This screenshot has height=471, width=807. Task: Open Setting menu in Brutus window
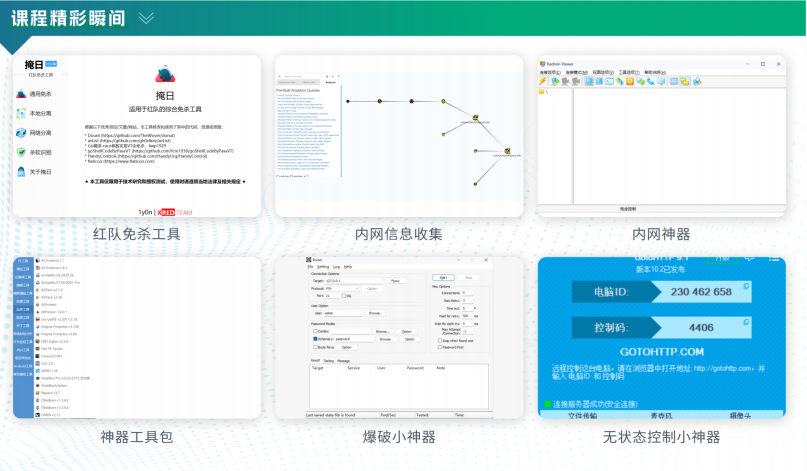[323, 267]
